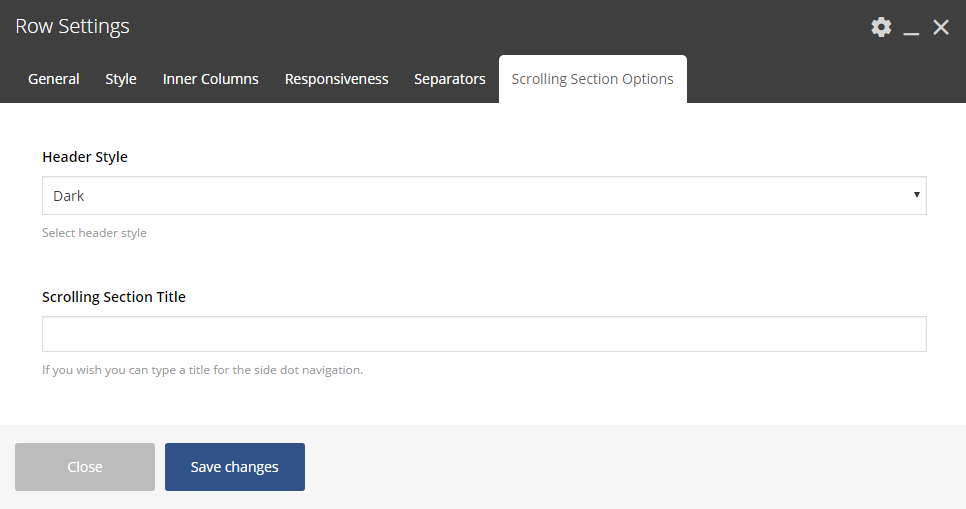Image resolution: width=966 pixels, height=509 pixels.
Task: Click the Row Settings title text
Action: pos(72,26)
